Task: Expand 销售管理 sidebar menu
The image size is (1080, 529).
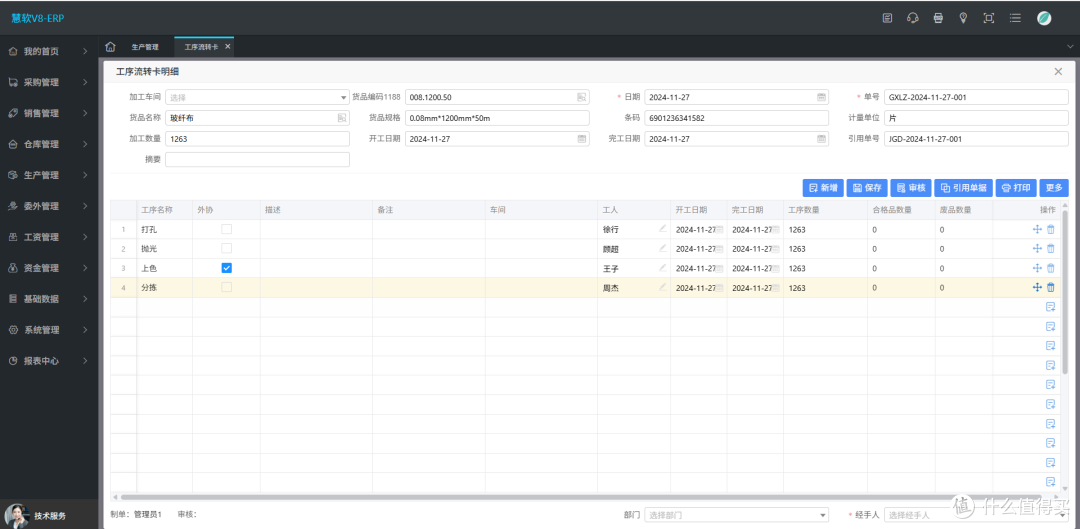Action: point(49,113)
